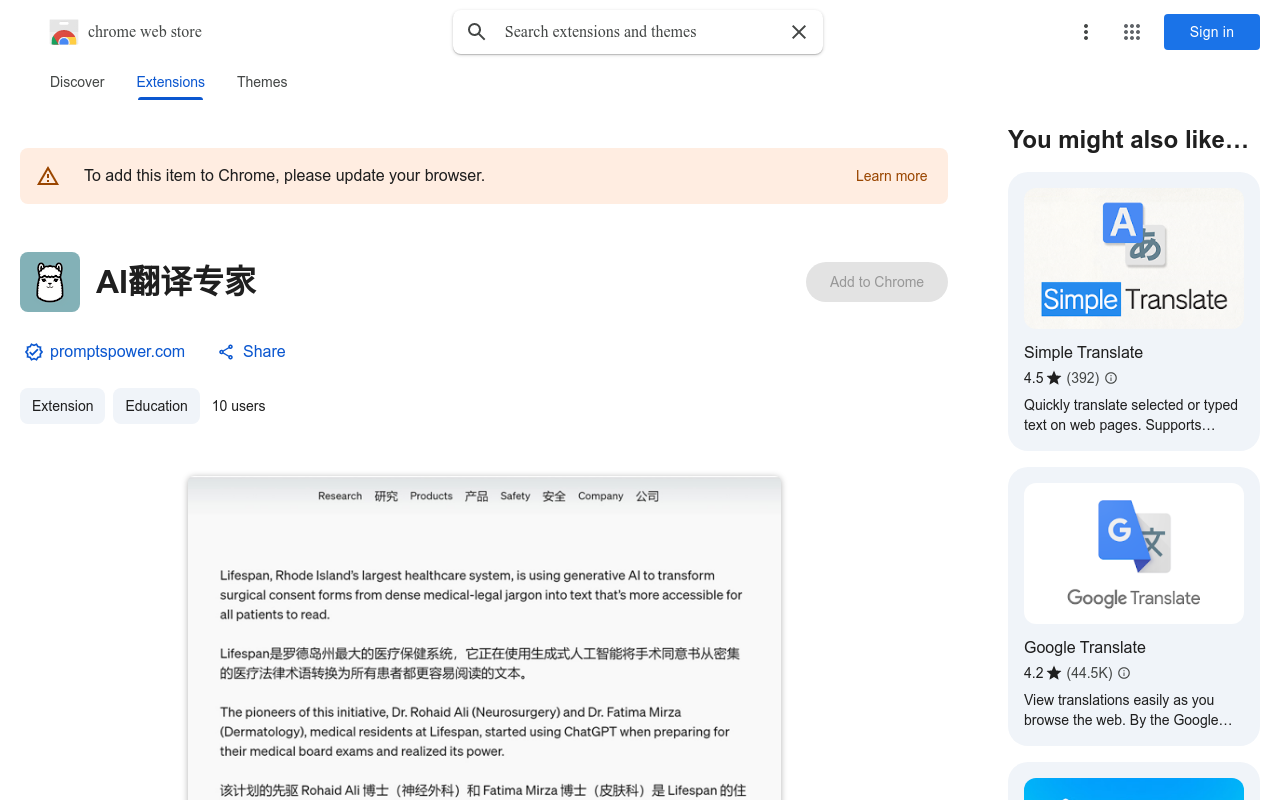
Task: Click the share icon
Action: click(226, 352)
